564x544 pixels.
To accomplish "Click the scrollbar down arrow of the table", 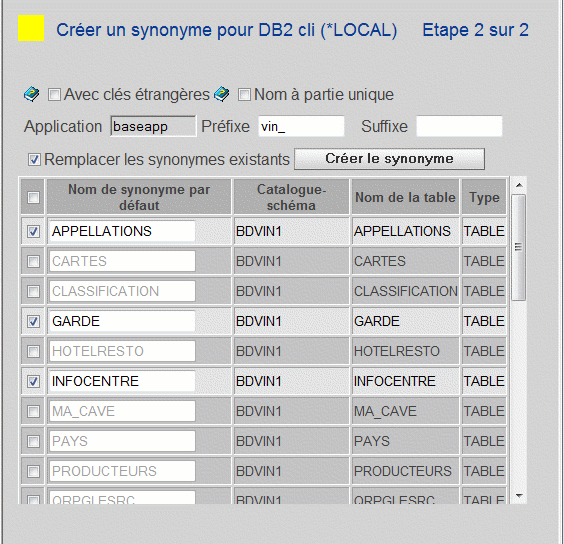I will tap(519, 496).
